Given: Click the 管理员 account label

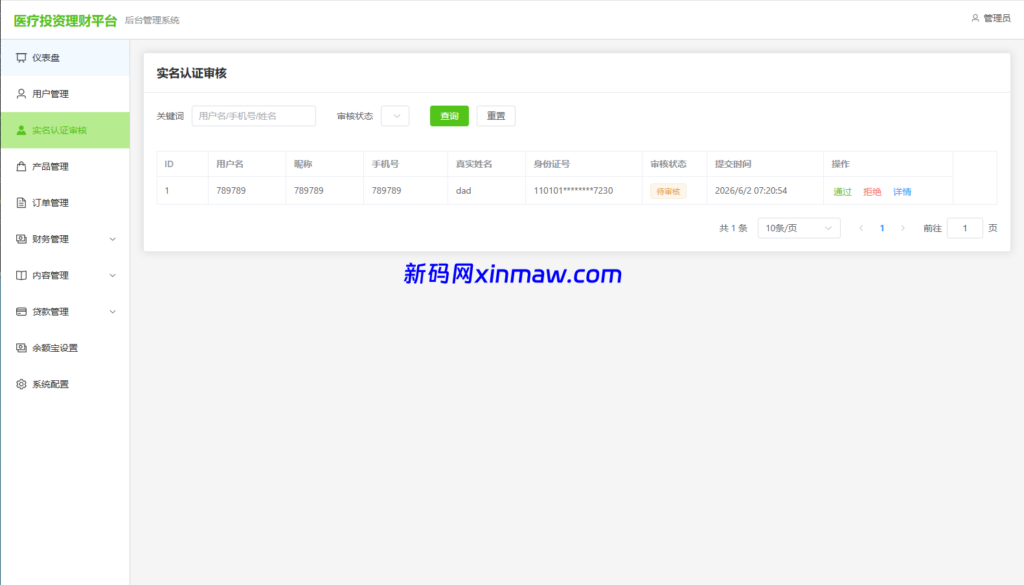Looking at the screenshot, I should click(997, 18).
